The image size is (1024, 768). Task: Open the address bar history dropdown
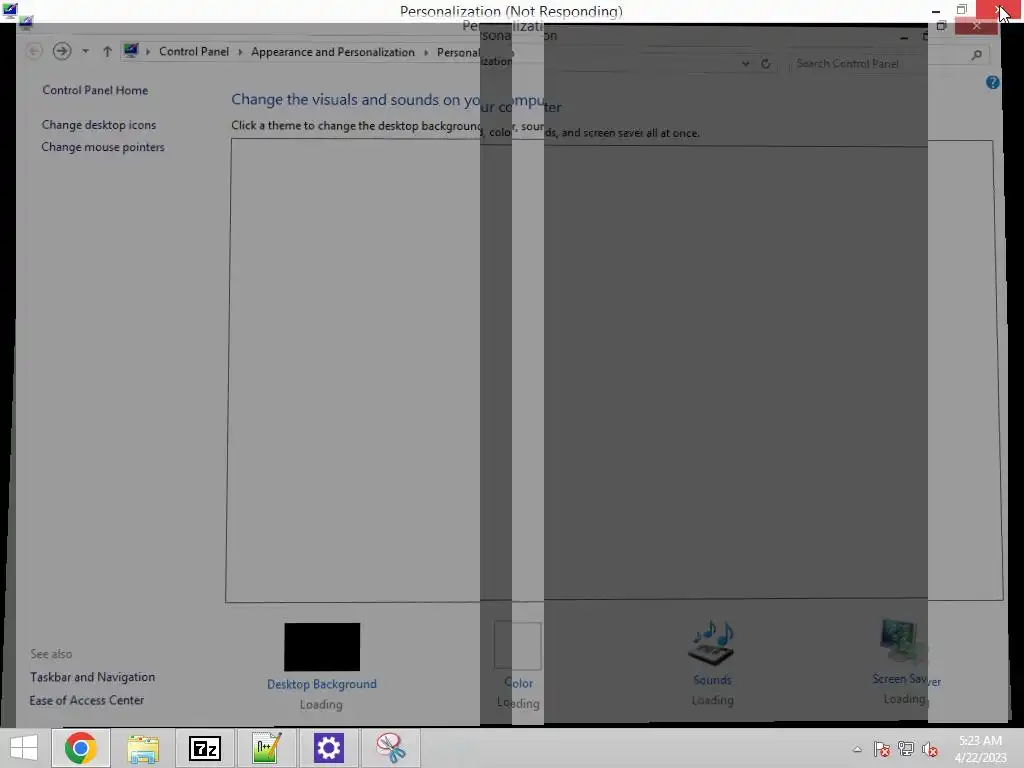point(745,64)
